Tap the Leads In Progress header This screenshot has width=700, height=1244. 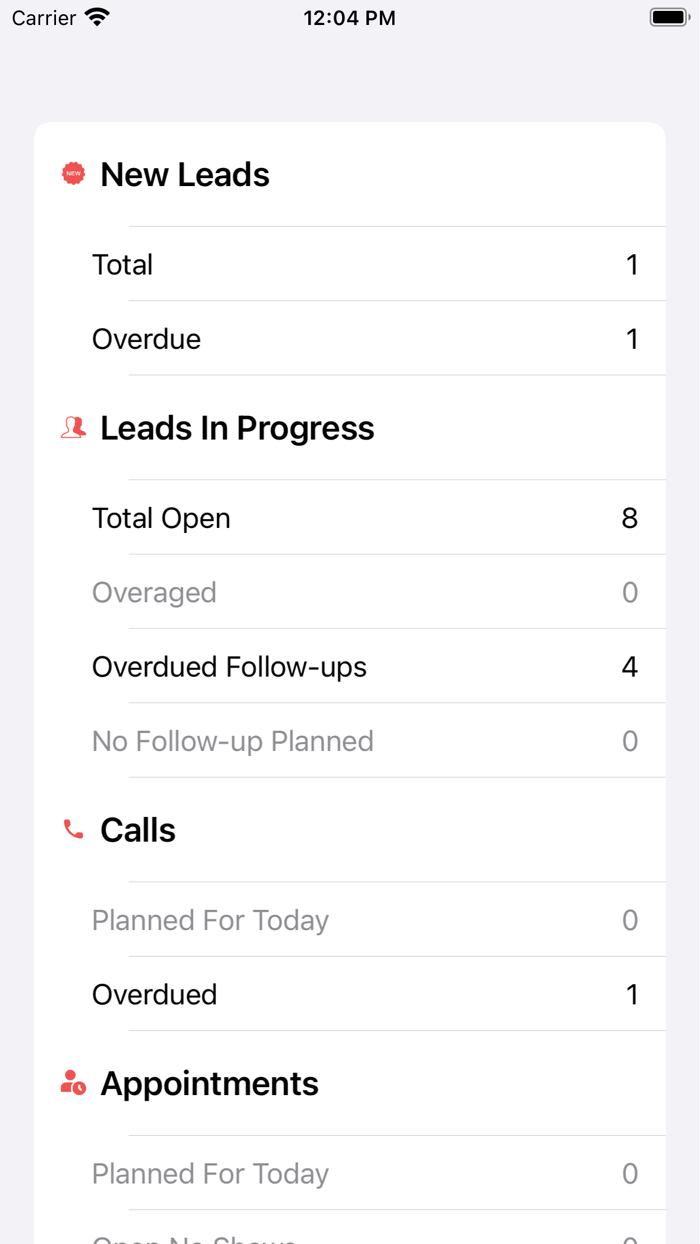tap(237, 428)
